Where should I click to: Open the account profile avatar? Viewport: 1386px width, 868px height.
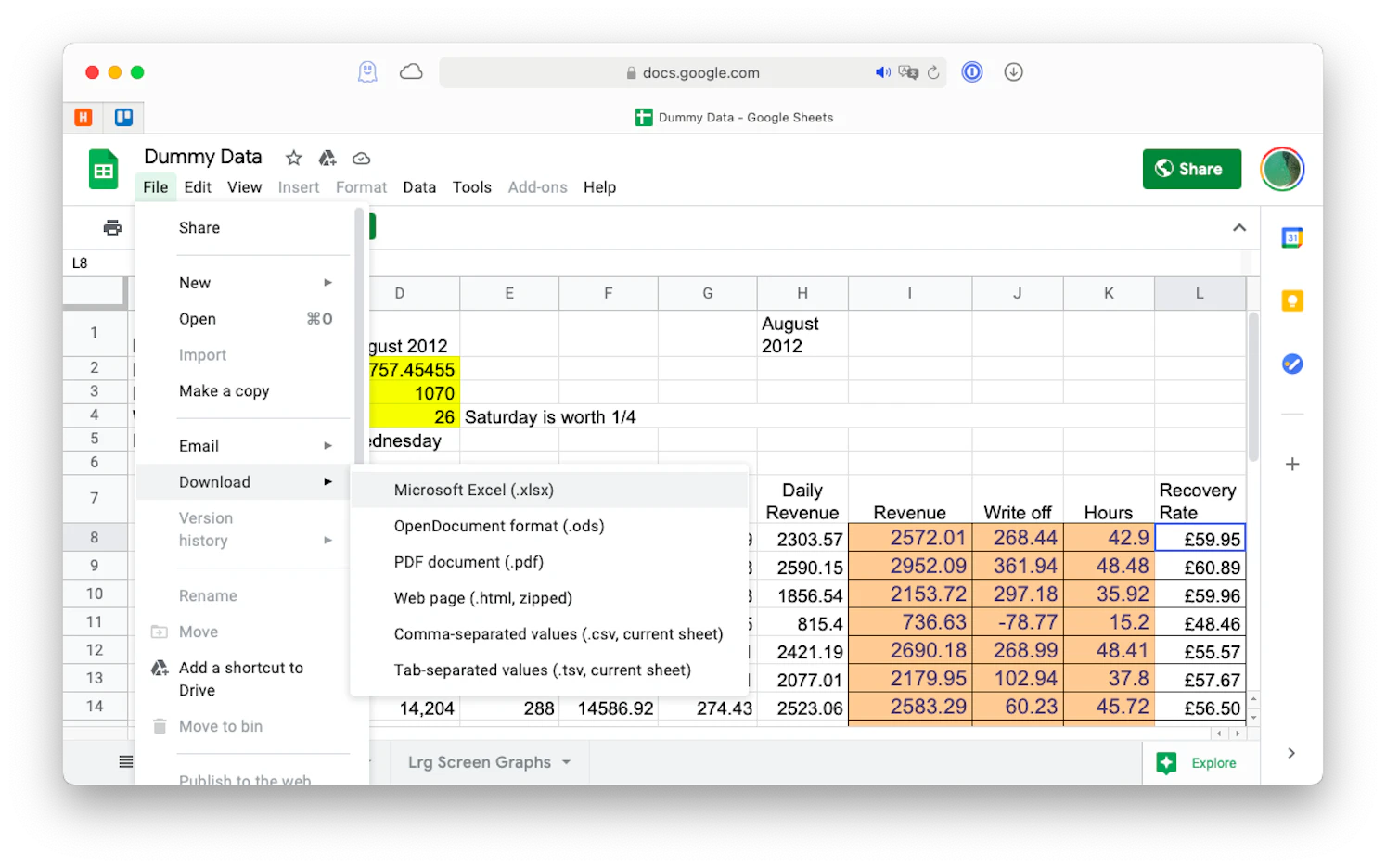1282,169
